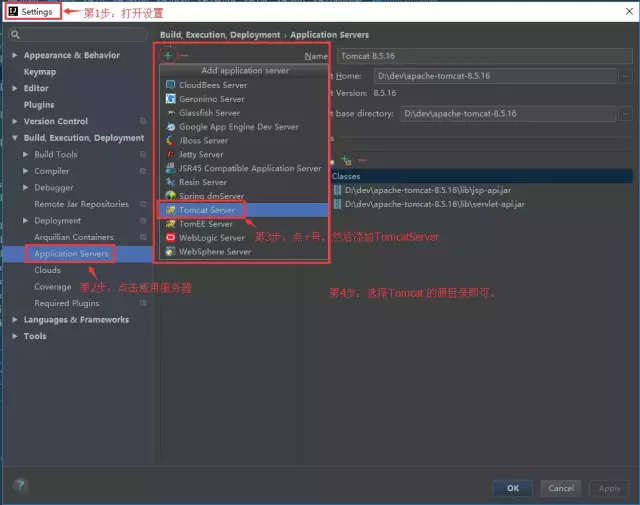The width and height of the screenshot is (640, 505).
Task: Choose TomEE Server entry
Action: [x=244, y=224]
